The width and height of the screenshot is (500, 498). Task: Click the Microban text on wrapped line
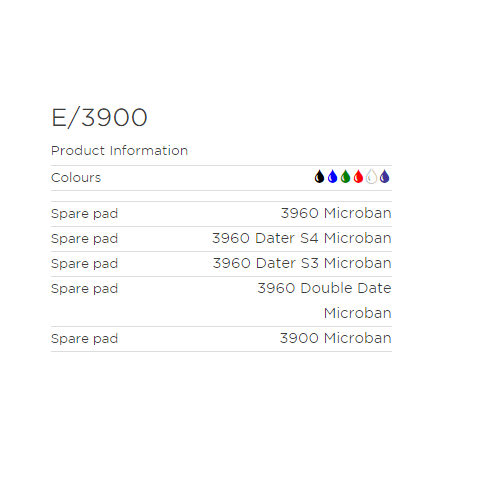(358, 313)
